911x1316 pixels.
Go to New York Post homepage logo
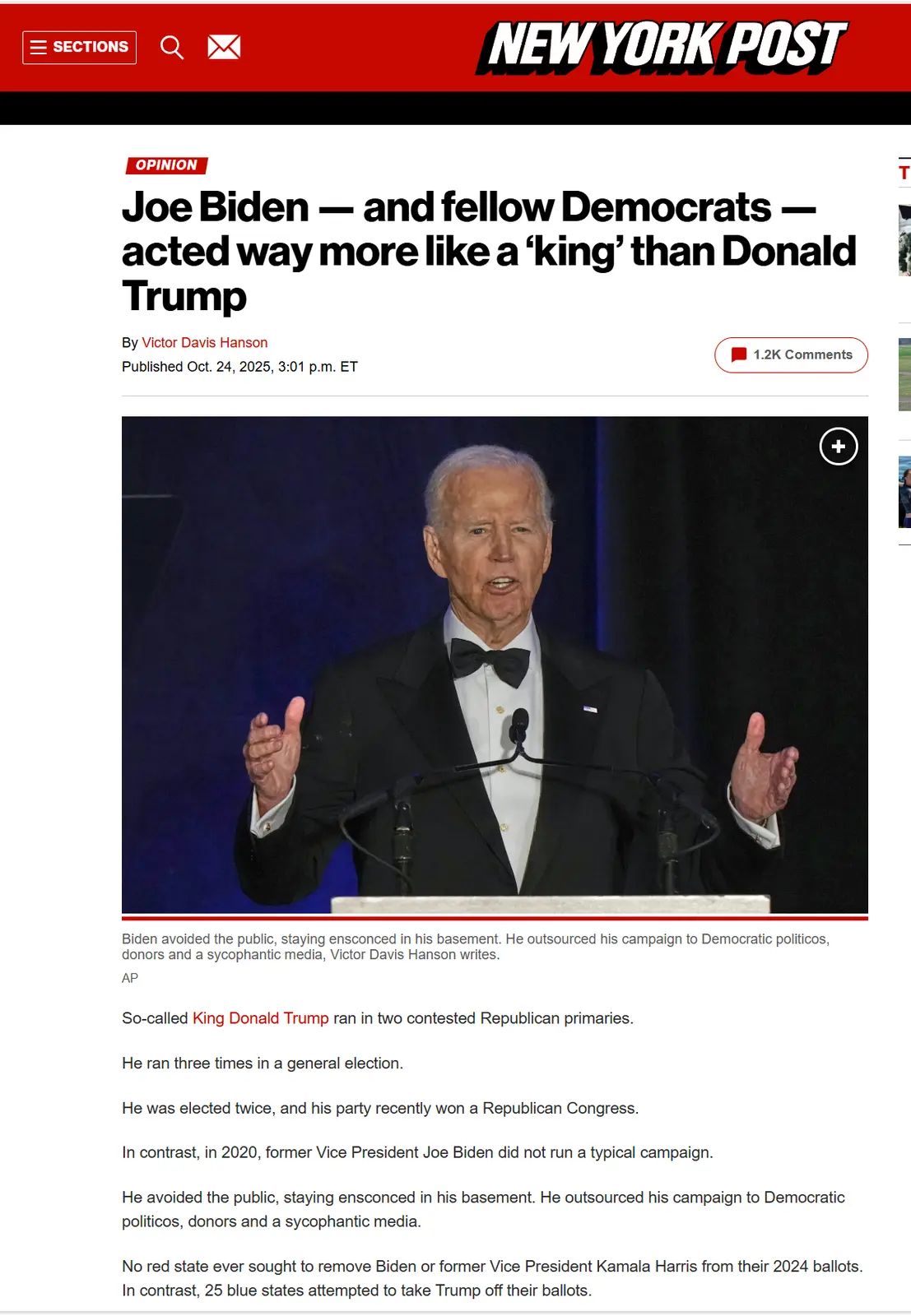(x=662, y=47)
